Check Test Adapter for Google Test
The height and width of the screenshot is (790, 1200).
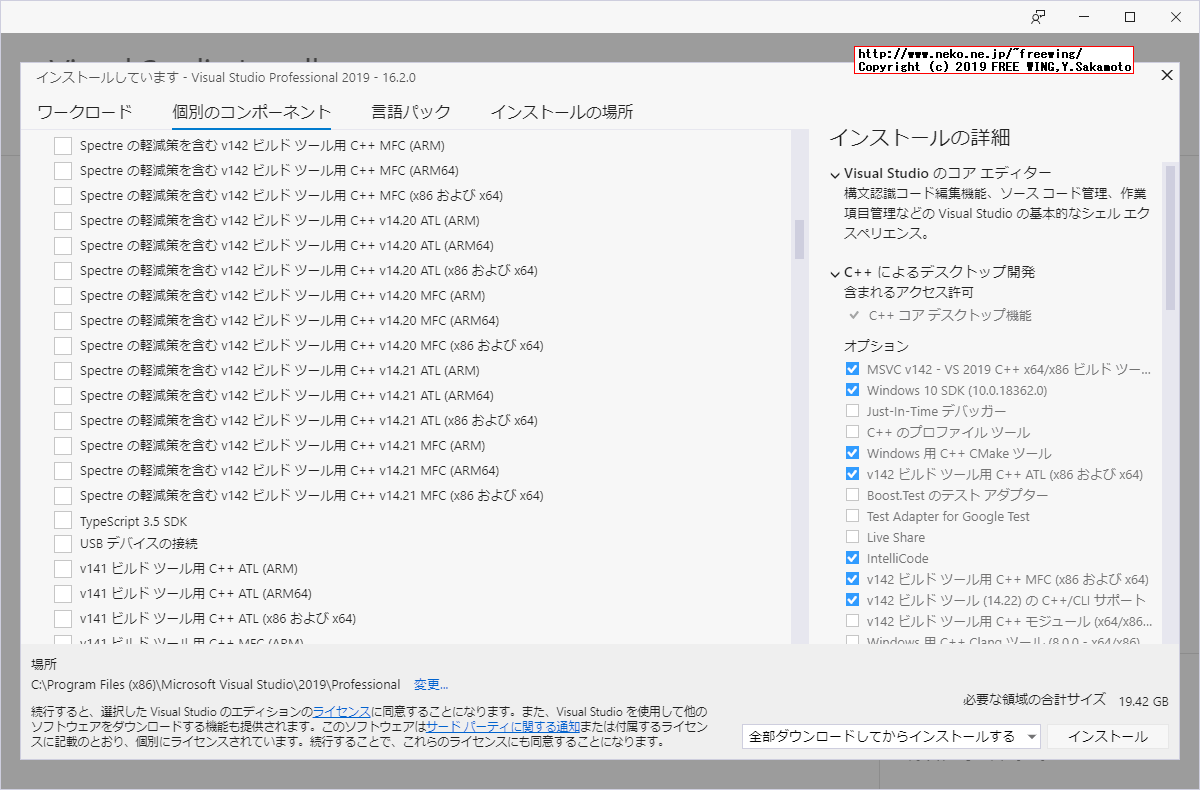[x=852, y=516]
